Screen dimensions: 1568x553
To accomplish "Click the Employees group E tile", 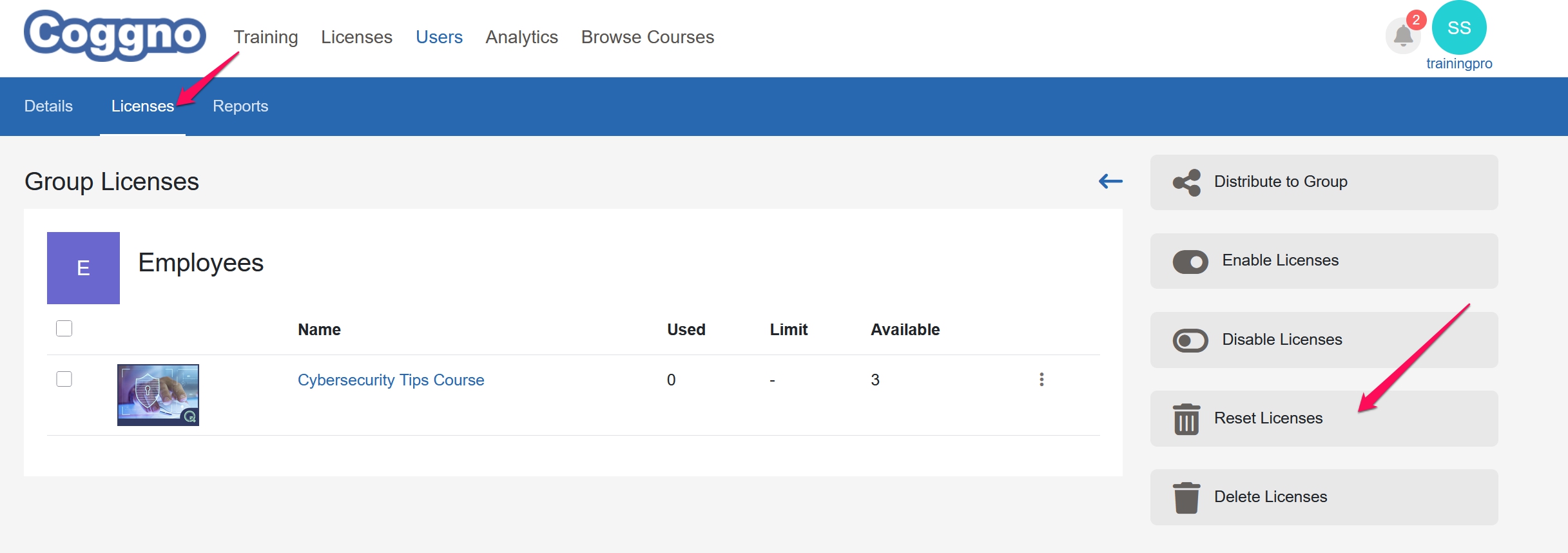I will [83, 267].
